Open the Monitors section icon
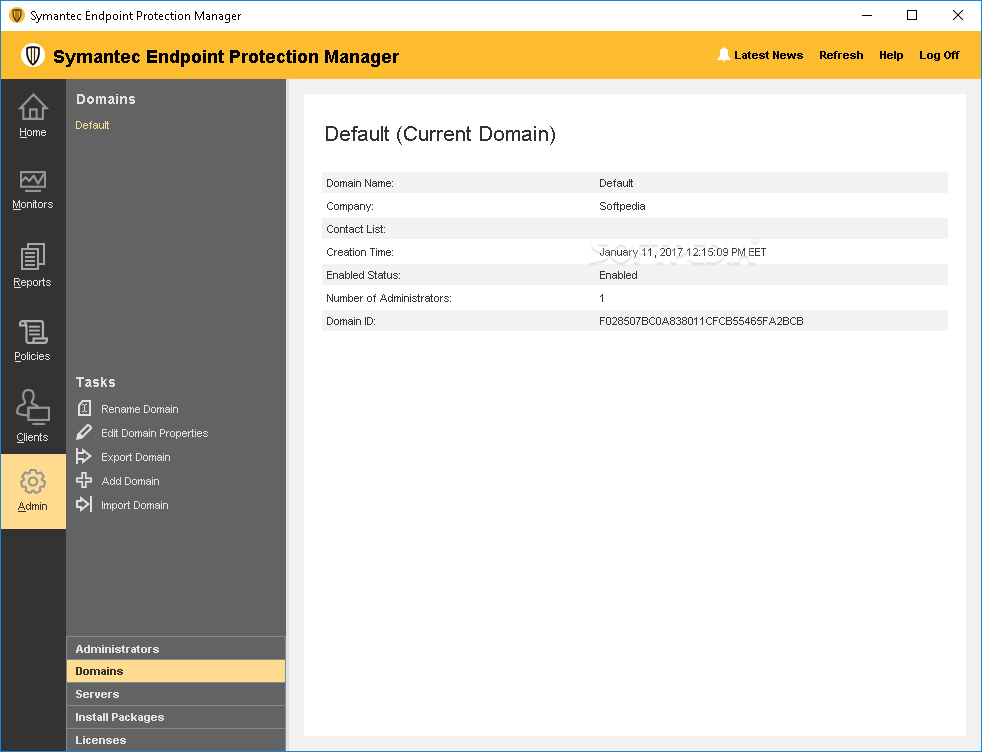The image size is (982, 752). (33, 182)
